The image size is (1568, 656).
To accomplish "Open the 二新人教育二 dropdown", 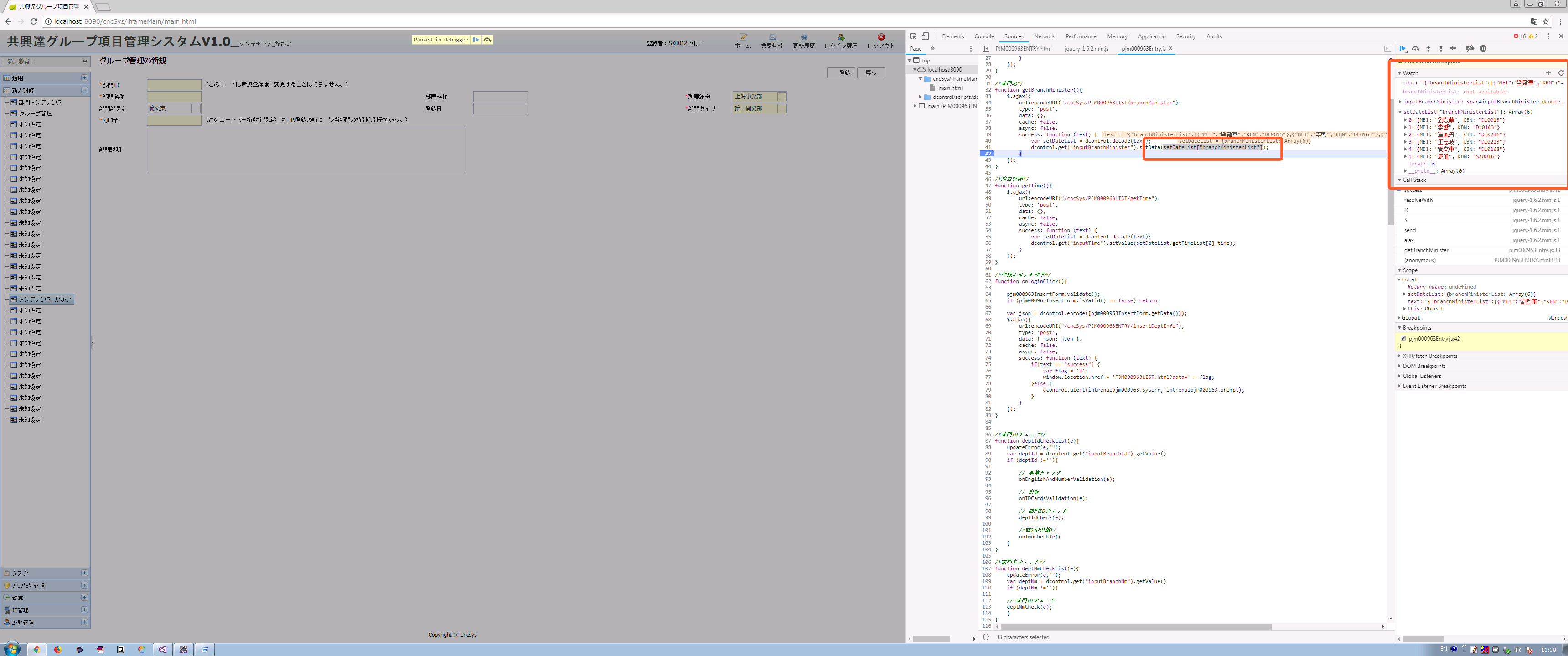I will [46, 61].
